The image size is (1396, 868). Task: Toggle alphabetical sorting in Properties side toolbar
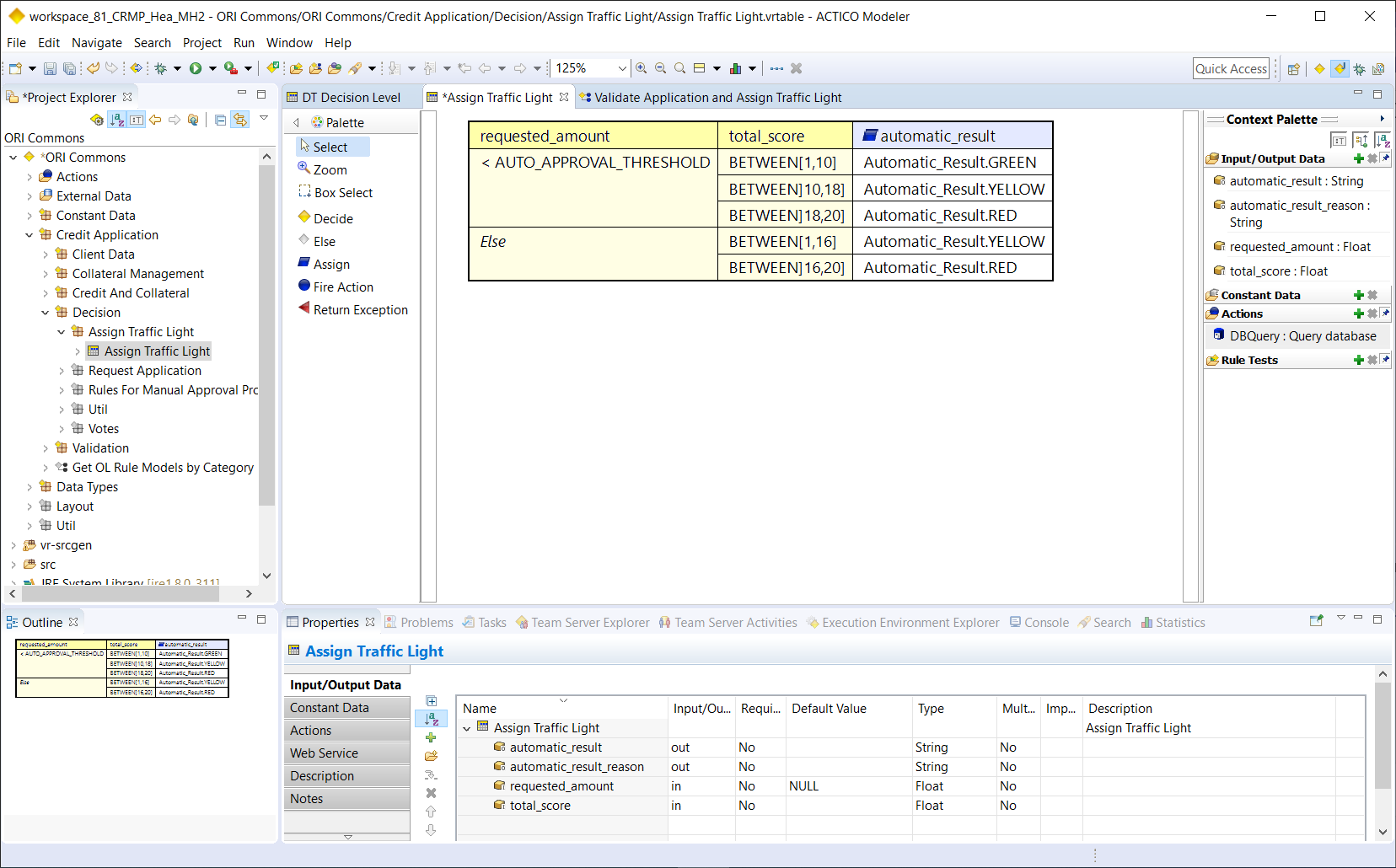431,719
